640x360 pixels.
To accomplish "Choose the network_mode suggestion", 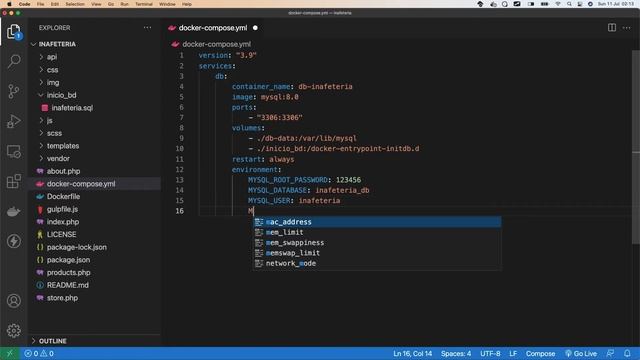I will point(377,263).
